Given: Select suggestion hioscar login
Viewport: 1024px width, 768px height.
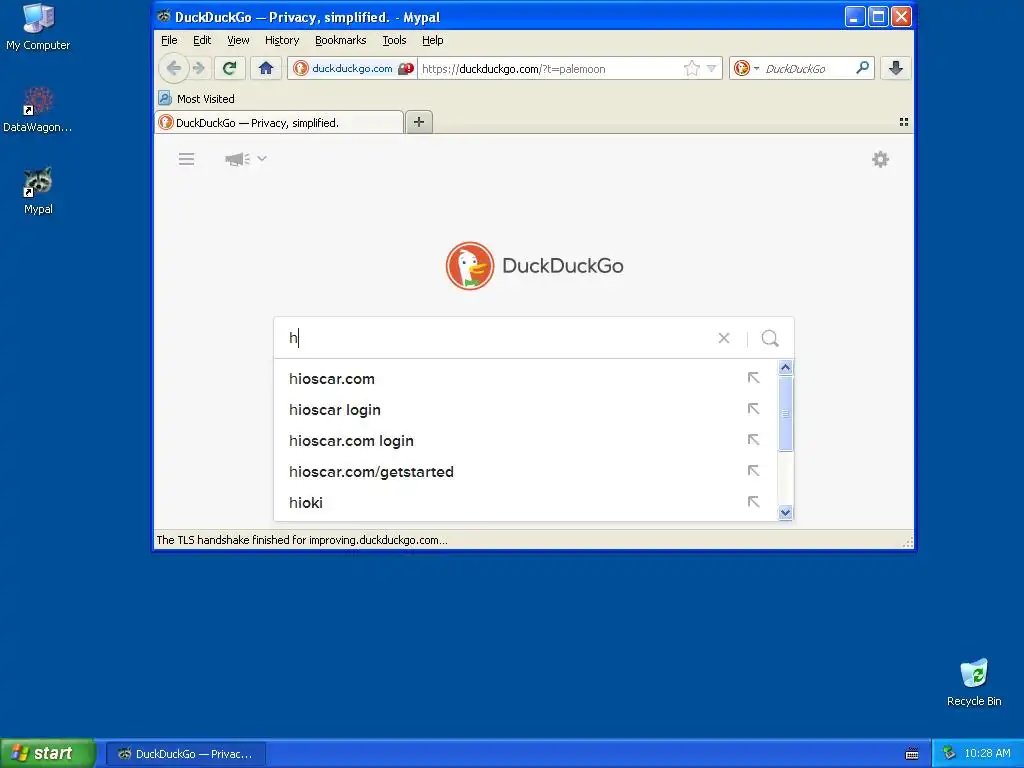Looking at the screenshot, I should pyautogui.click(x=525, y=409).
